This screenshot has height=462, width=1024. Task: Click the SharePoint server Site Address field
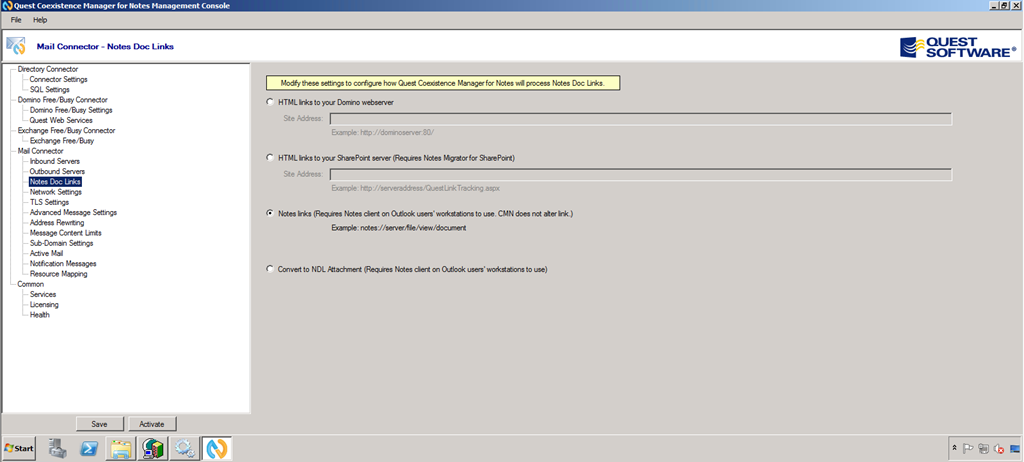pyautogui.click(x=641, y=174)
